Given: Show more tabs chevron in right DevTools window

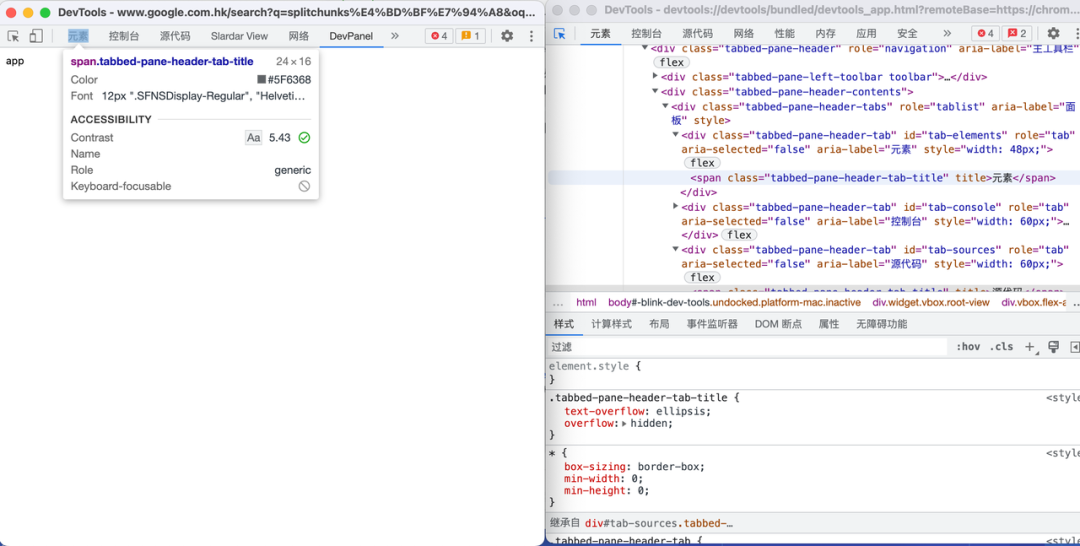Looking at the screenshot, I should 947,33.
